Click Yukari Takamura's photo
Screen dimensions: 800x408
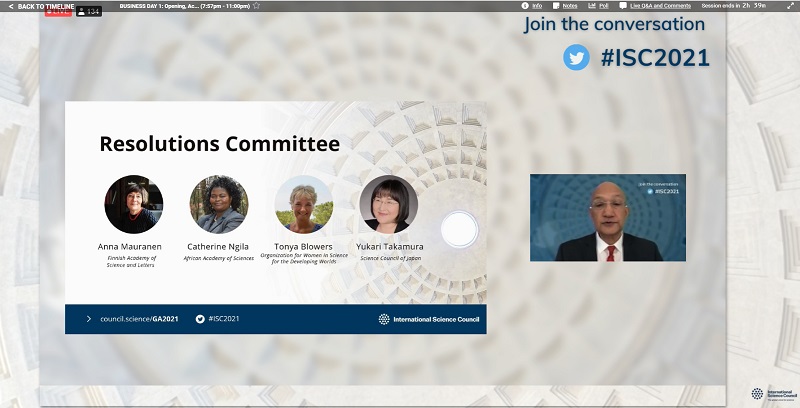click(x=389, y=204)
